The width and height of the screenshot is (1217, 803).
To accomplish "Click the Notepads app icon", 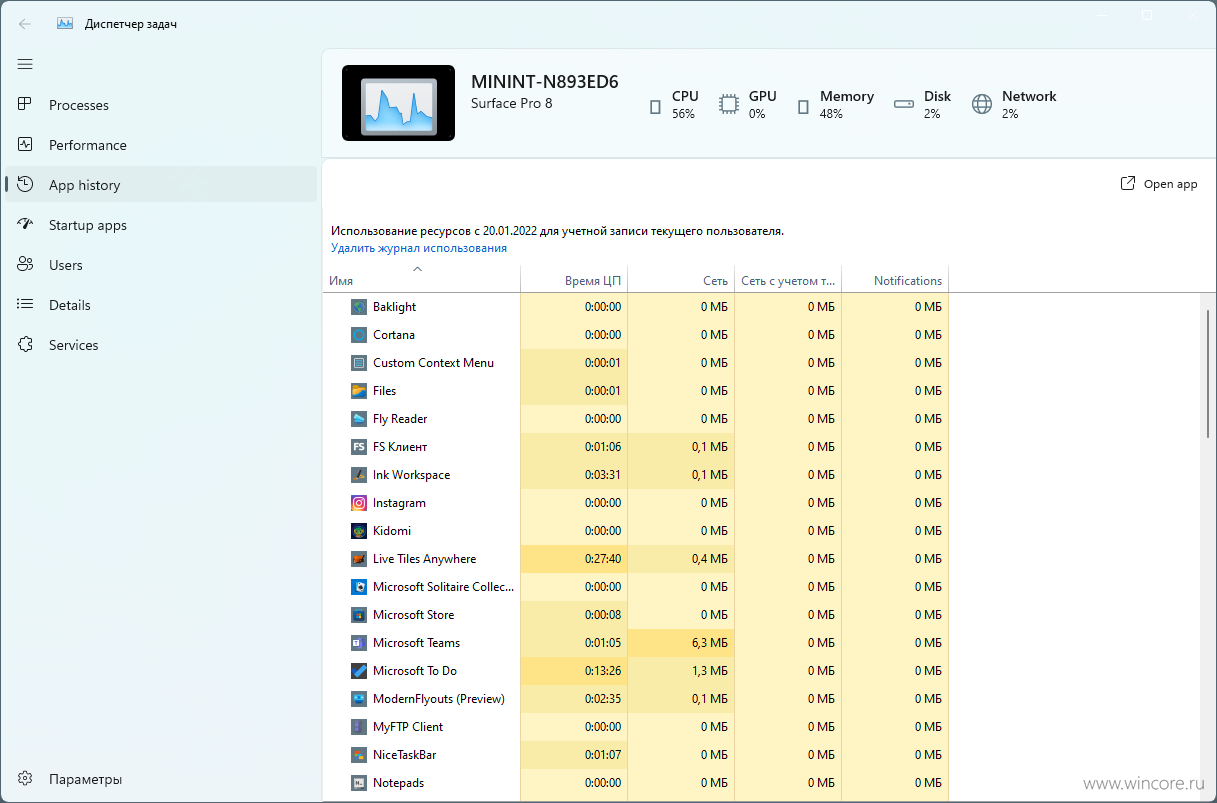I will tap(359, 783).
